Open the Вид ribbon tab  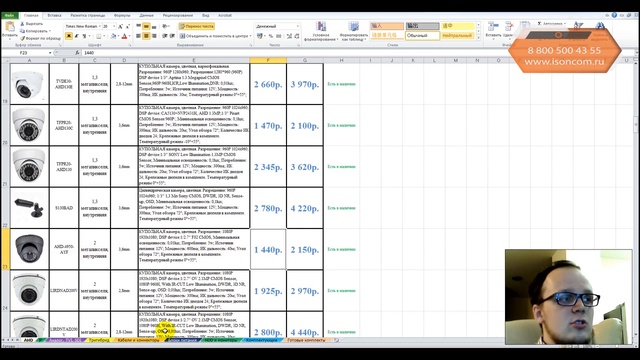206,16
